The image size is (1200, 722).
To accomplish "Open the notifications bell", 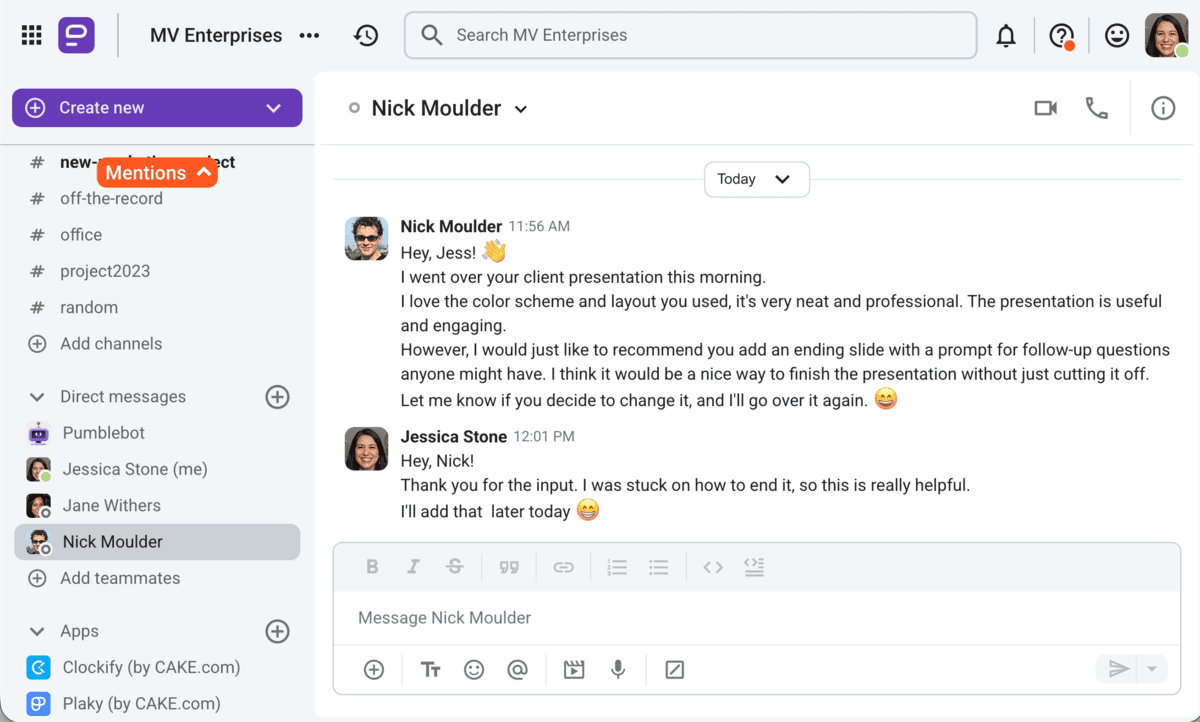I will click(x=1006, y=36).
